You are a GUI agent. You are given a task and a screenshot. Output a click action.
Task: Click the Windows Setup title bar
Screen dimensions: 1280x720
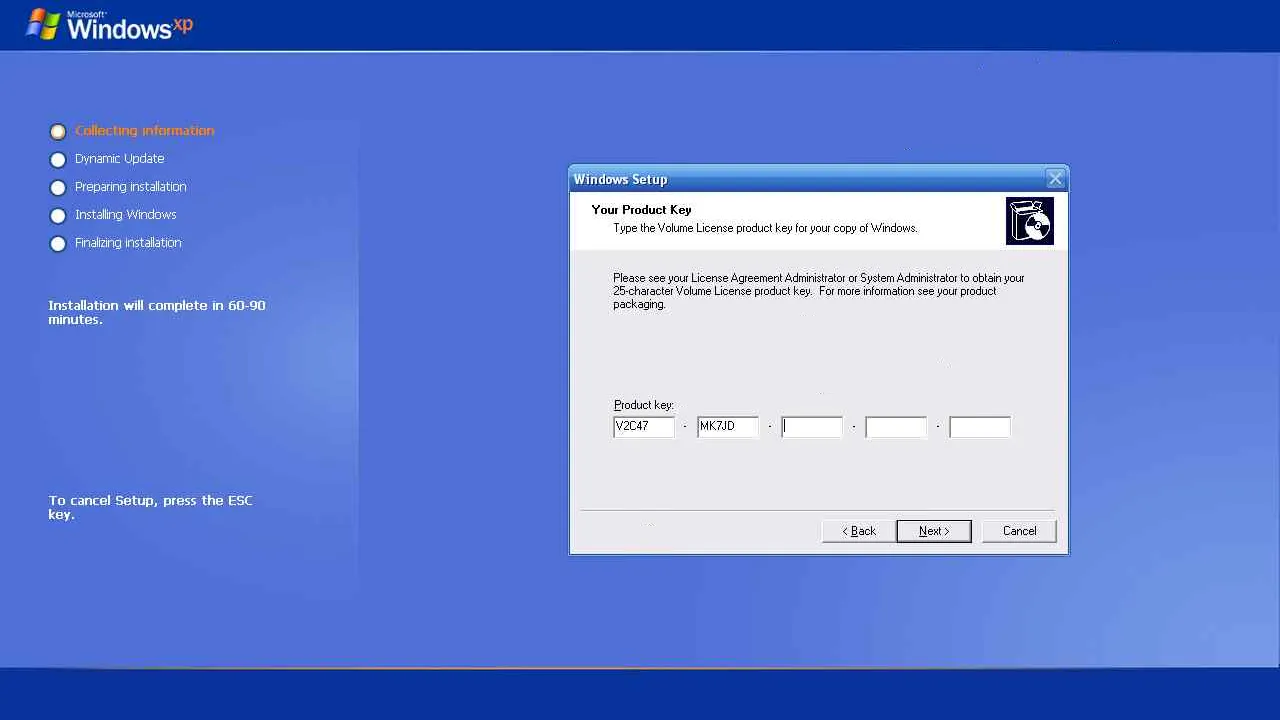pos(819,179)
